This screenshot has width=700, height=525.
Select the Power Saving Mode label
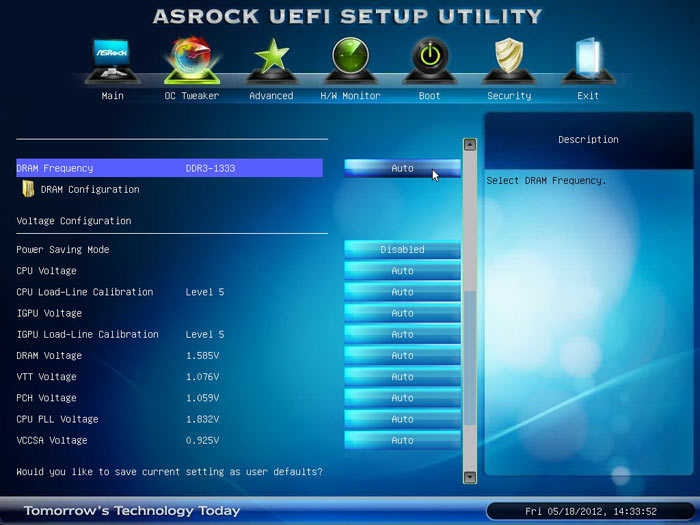click(63, 250)
